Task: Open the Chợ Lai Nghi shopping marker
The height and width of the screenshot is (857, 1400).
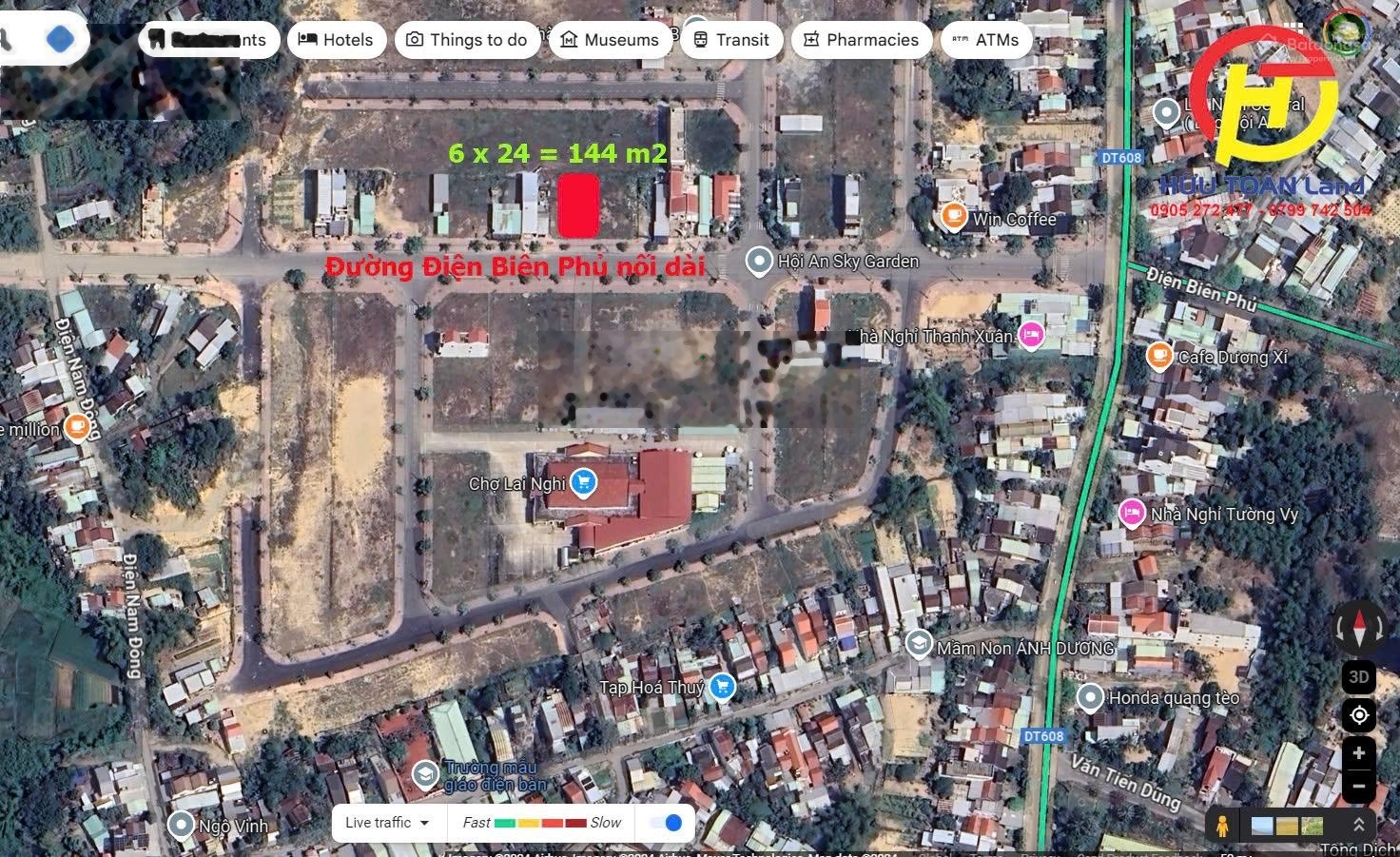Action: tap(583, 482)
